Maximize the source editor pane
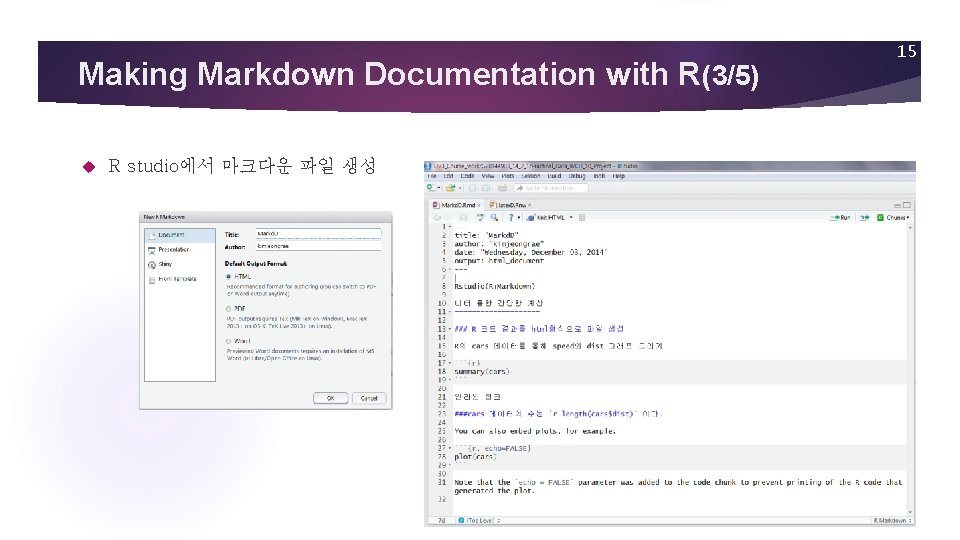Viewport: 960px width, 540px height. click(907, 205)
